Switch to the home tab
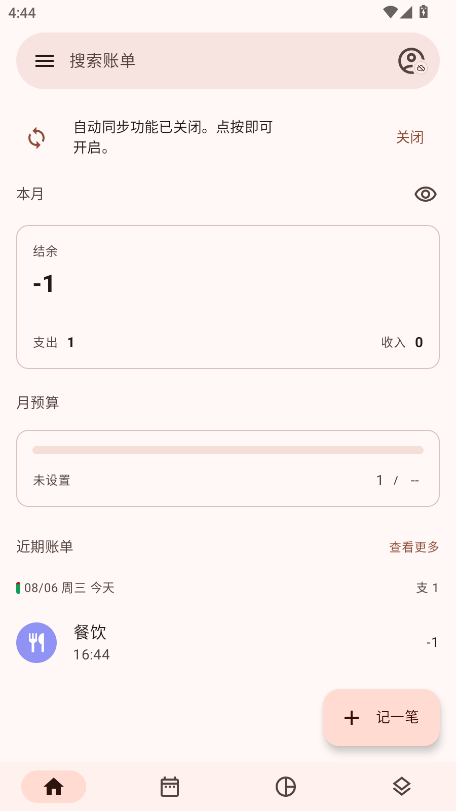The width and height of the screenshot is (456, 811). pos(54,787)
